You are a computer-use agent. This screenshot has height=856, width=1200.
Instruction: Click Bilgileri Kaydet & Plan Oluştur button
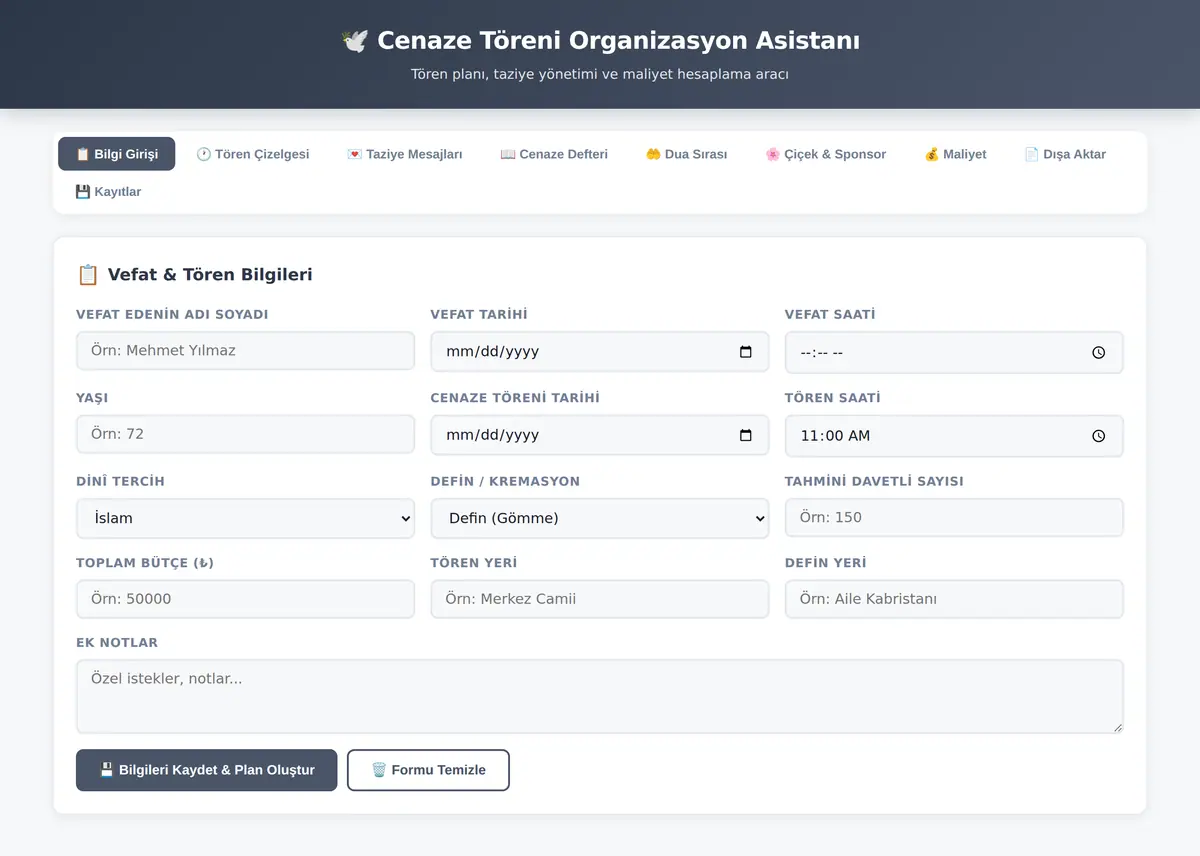tap(207, 770)
